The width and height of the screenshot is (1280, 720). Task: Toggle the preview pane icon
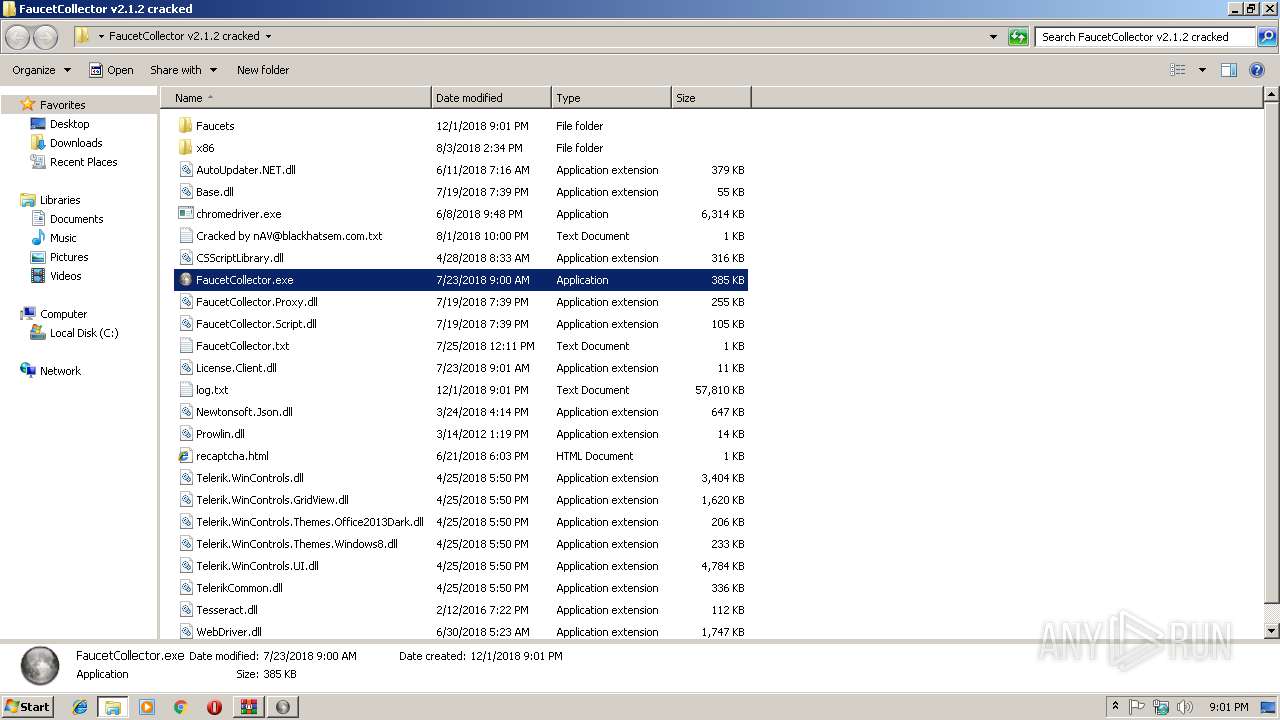[x=1229, y=70]
